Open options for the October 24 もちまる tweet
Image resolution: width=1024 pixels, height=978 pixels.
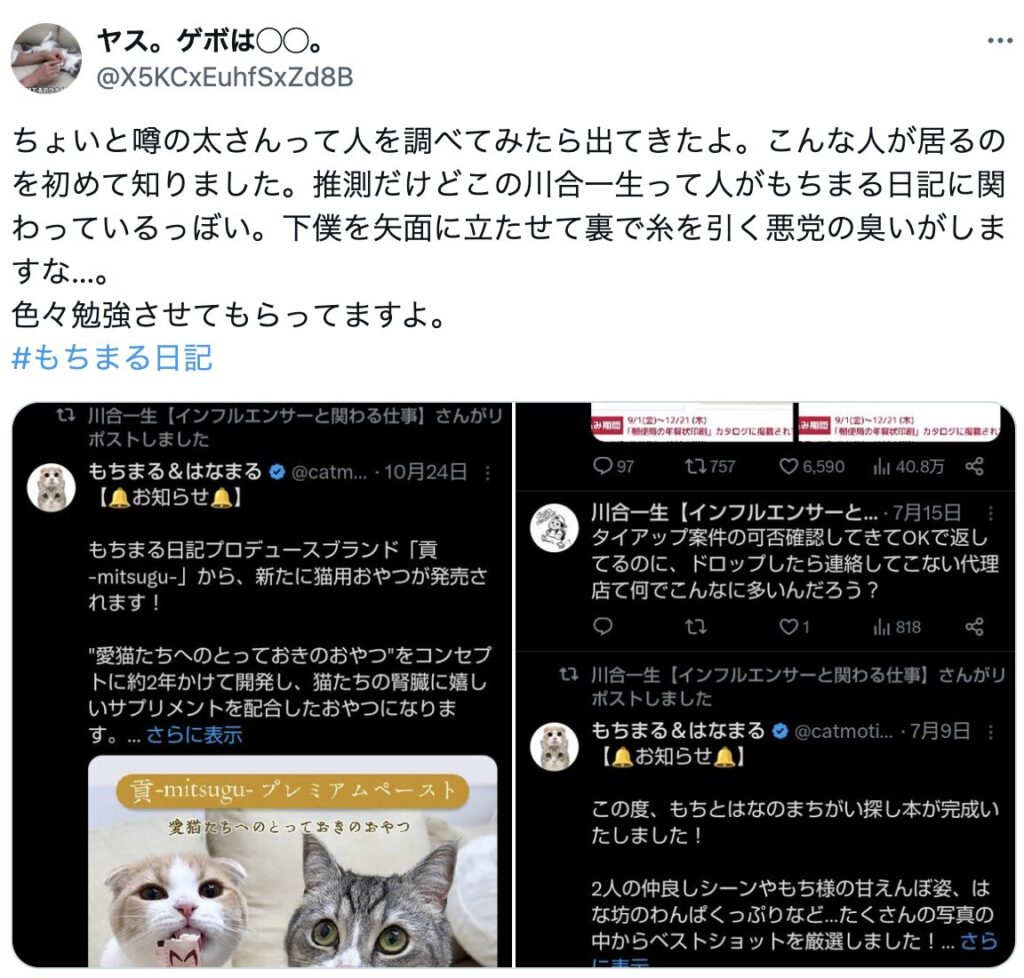487,473
